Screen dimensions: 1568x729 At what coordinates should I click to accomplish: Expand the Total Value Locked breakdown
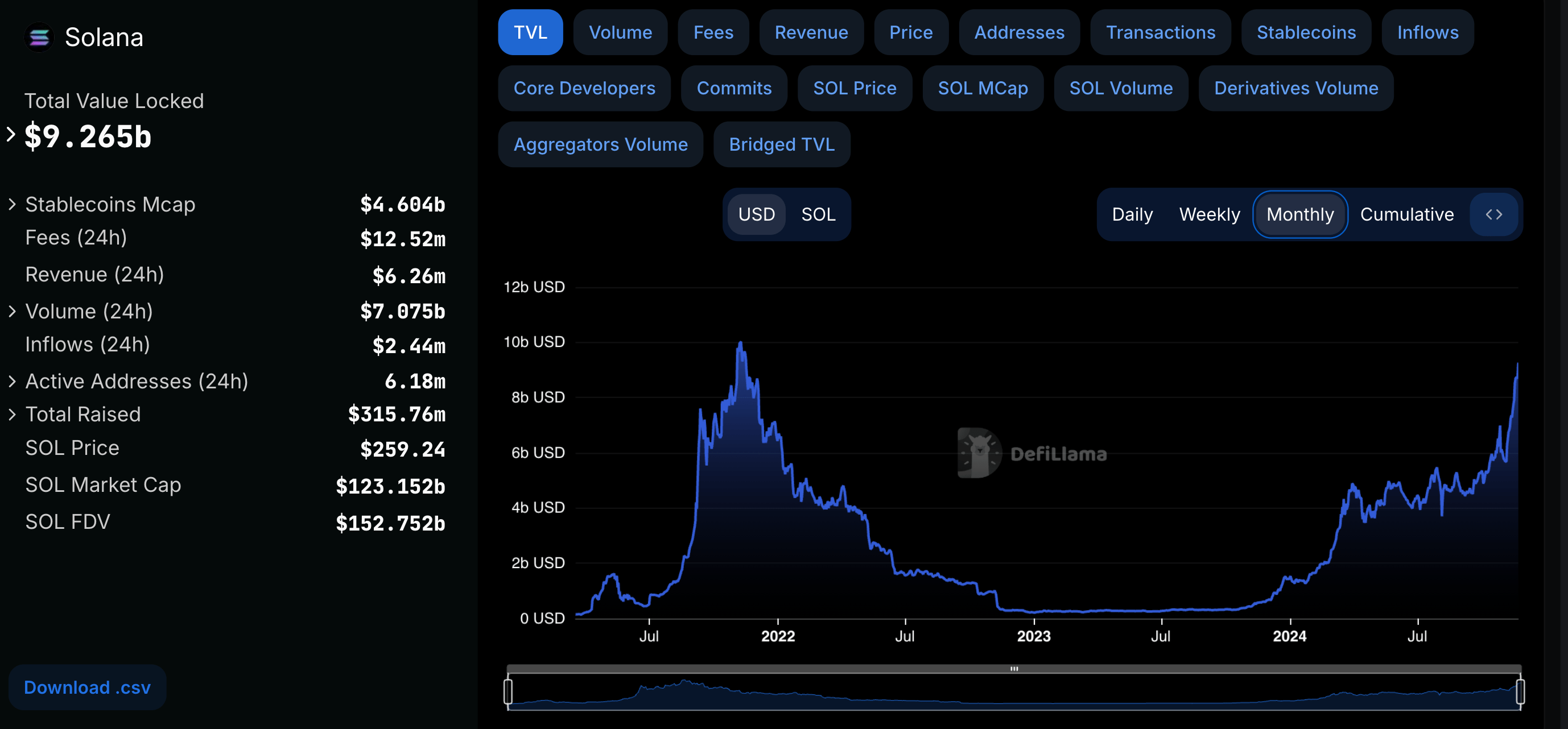11,134
